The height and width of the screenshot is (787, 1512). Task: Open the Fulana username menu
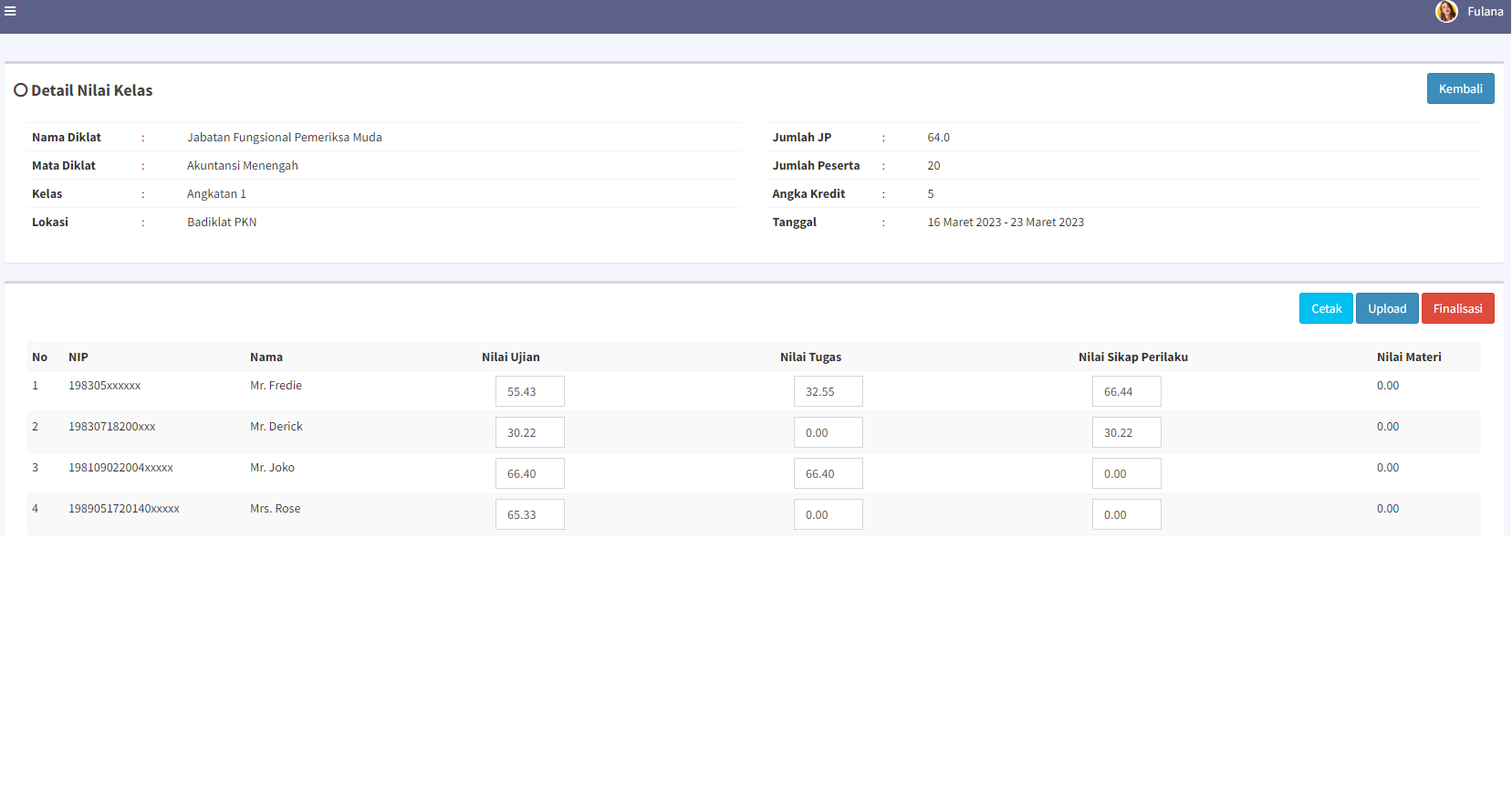pos(1485,12)
